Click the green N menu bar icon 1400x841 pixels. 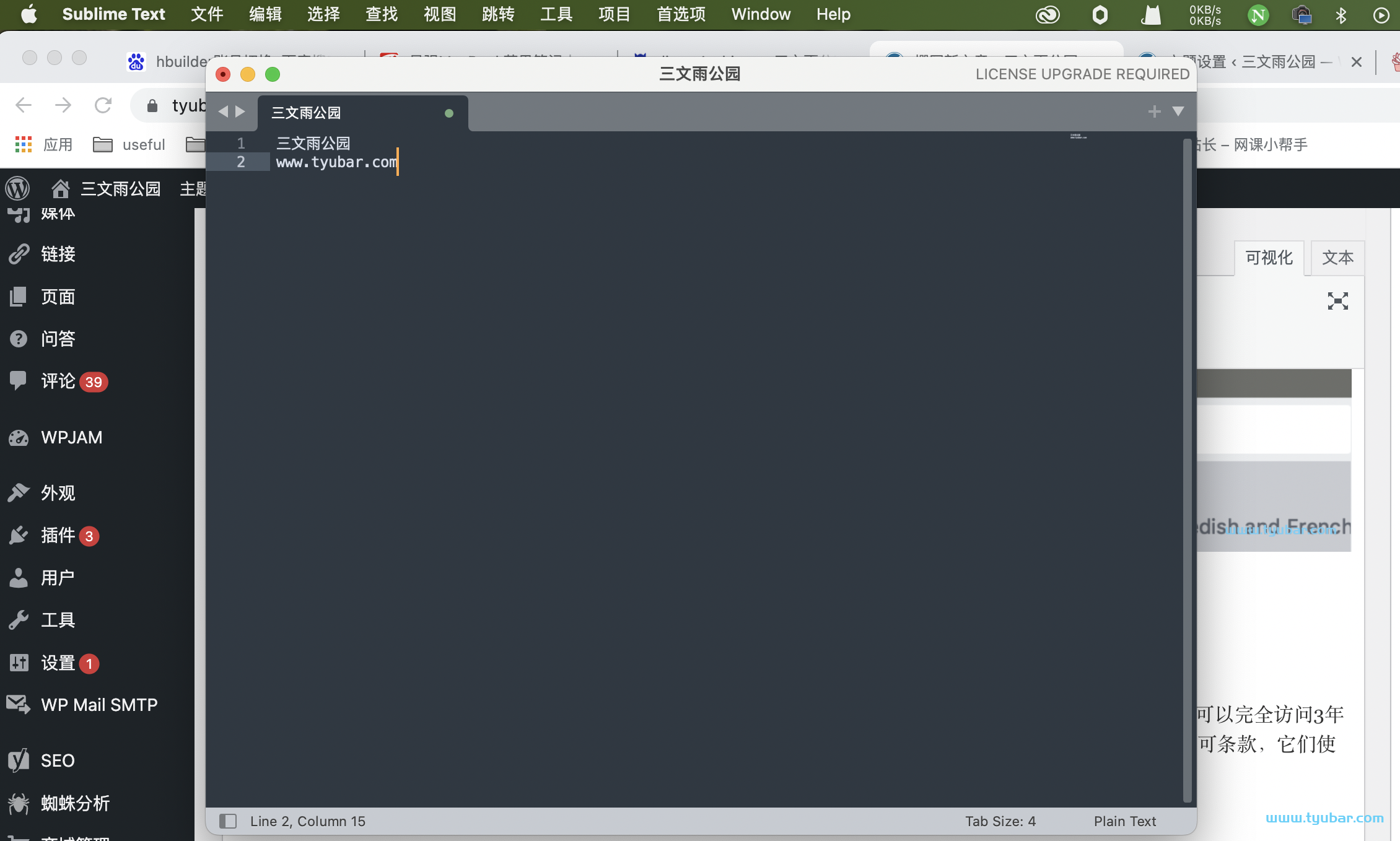(x=1258, y=15)
